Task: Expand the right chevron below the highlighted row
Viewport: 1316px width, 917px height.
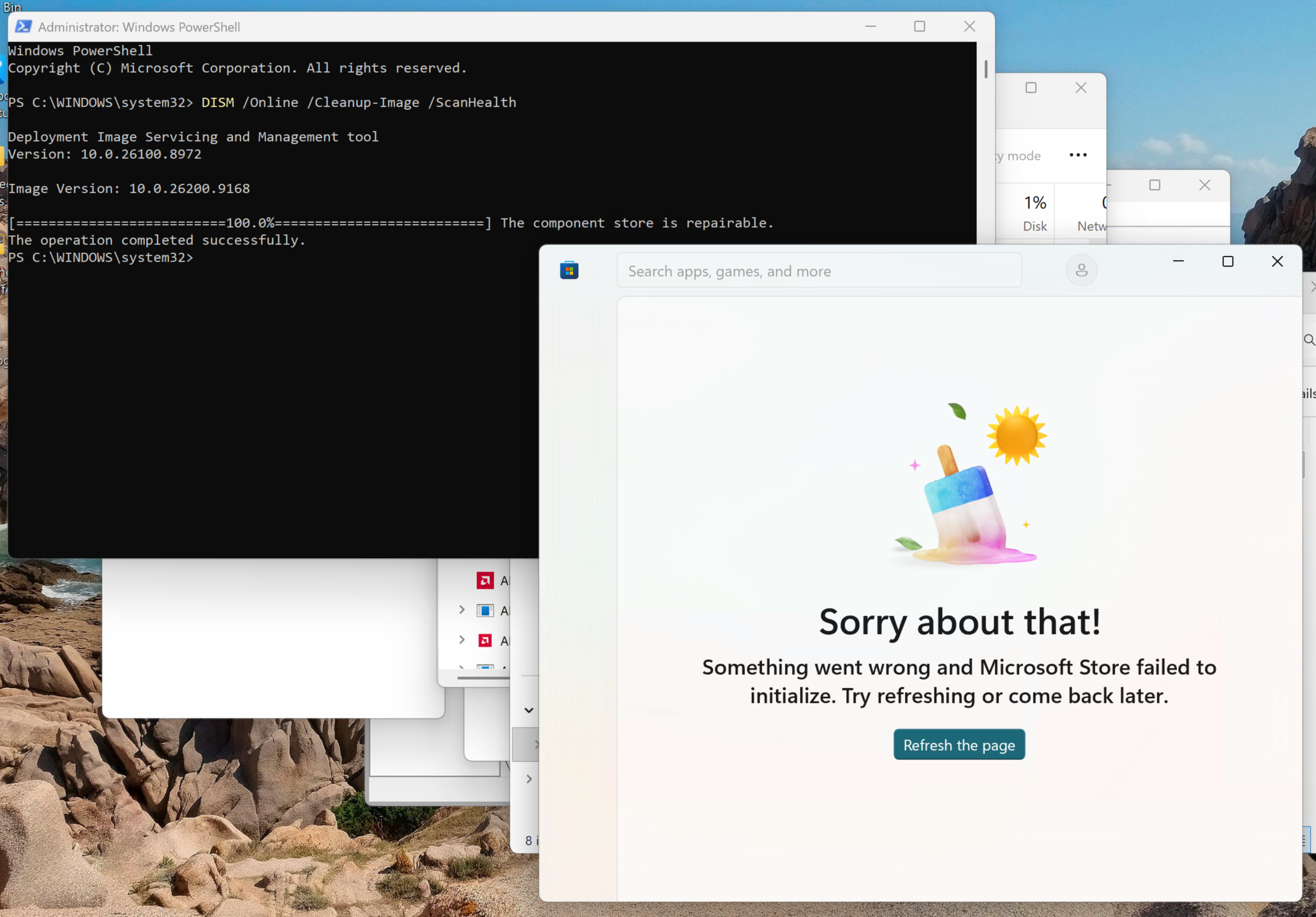Action: click(528, 779)
